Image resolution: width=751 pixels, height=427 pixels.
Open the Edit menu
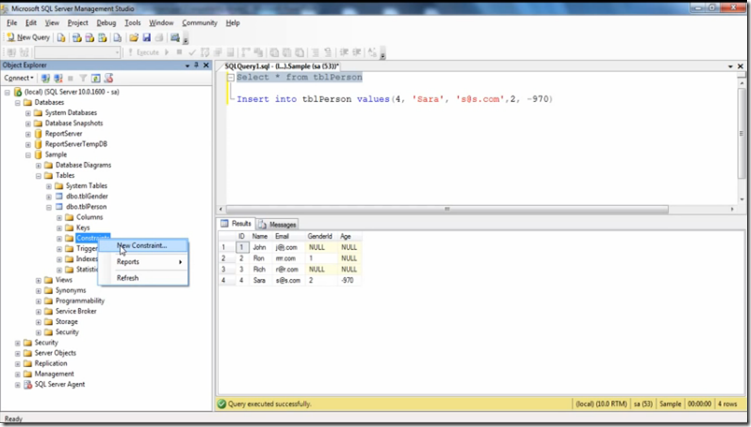31,22
